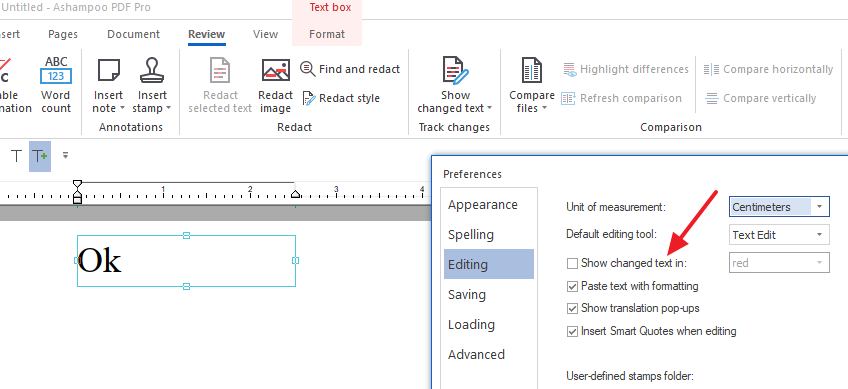Click Refresh comparison
The image size is (848, 389).
pyautogui.click(x=621, y=98)
